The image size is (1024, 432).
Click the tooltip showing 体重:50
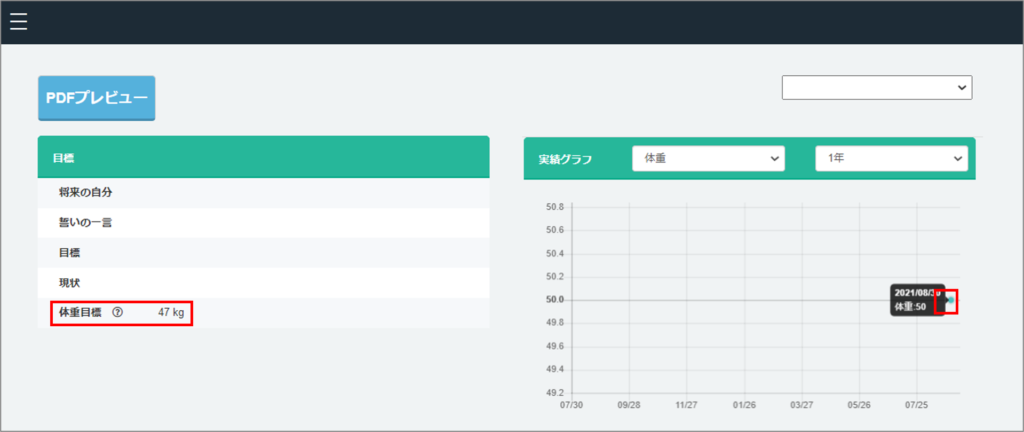tap(917, 299)
